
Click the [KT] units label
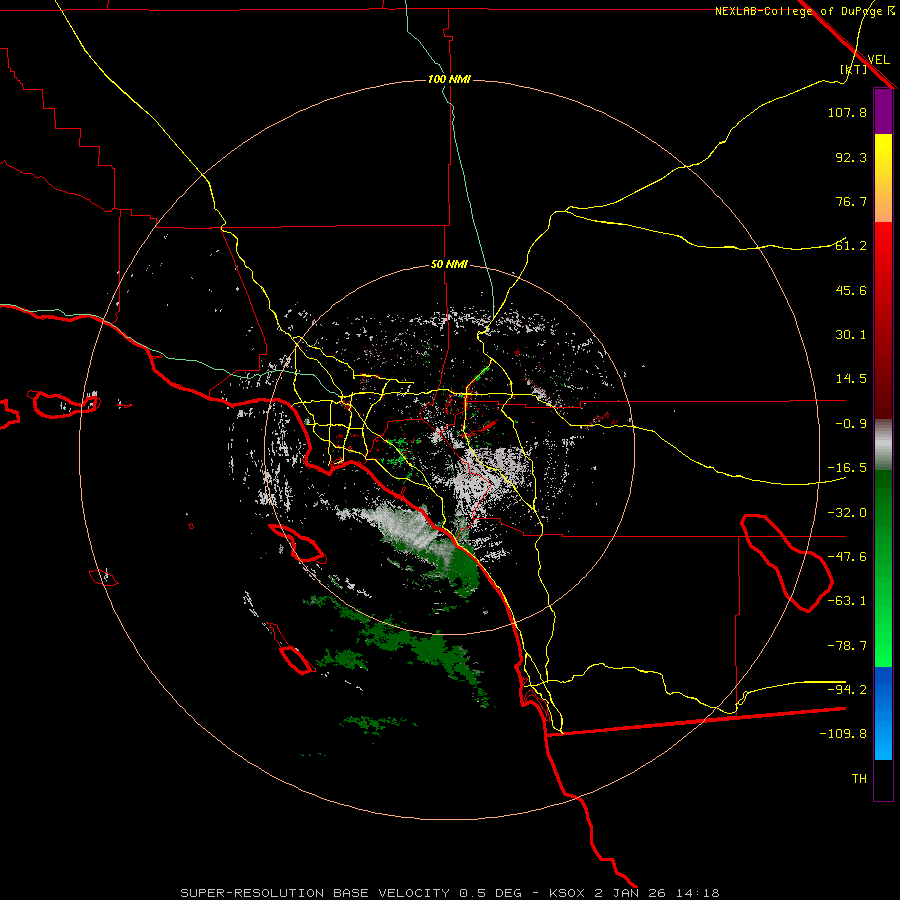click(x=854, y=69)
